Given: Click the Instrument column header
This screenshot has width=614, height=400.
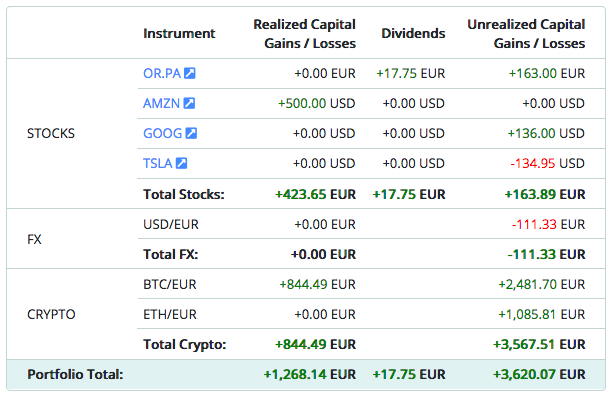Looking at the screenshot, I should click(x=179, y=33).
